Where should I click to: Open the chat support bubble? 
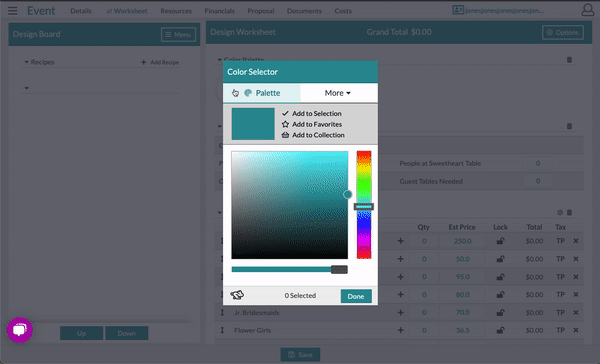(20, 330)
